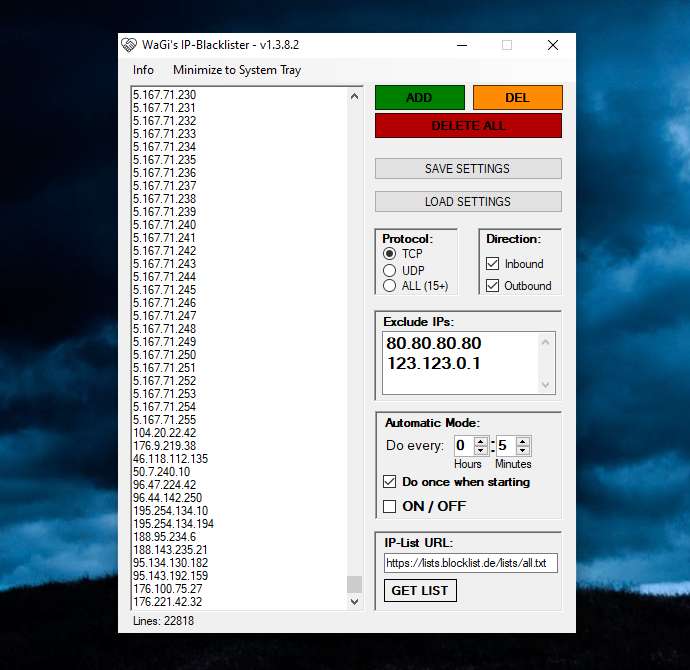This screenshot has width=690, height=670.
Task: Disable Do once when starting checkbox
Action: [x=390, y=482]
